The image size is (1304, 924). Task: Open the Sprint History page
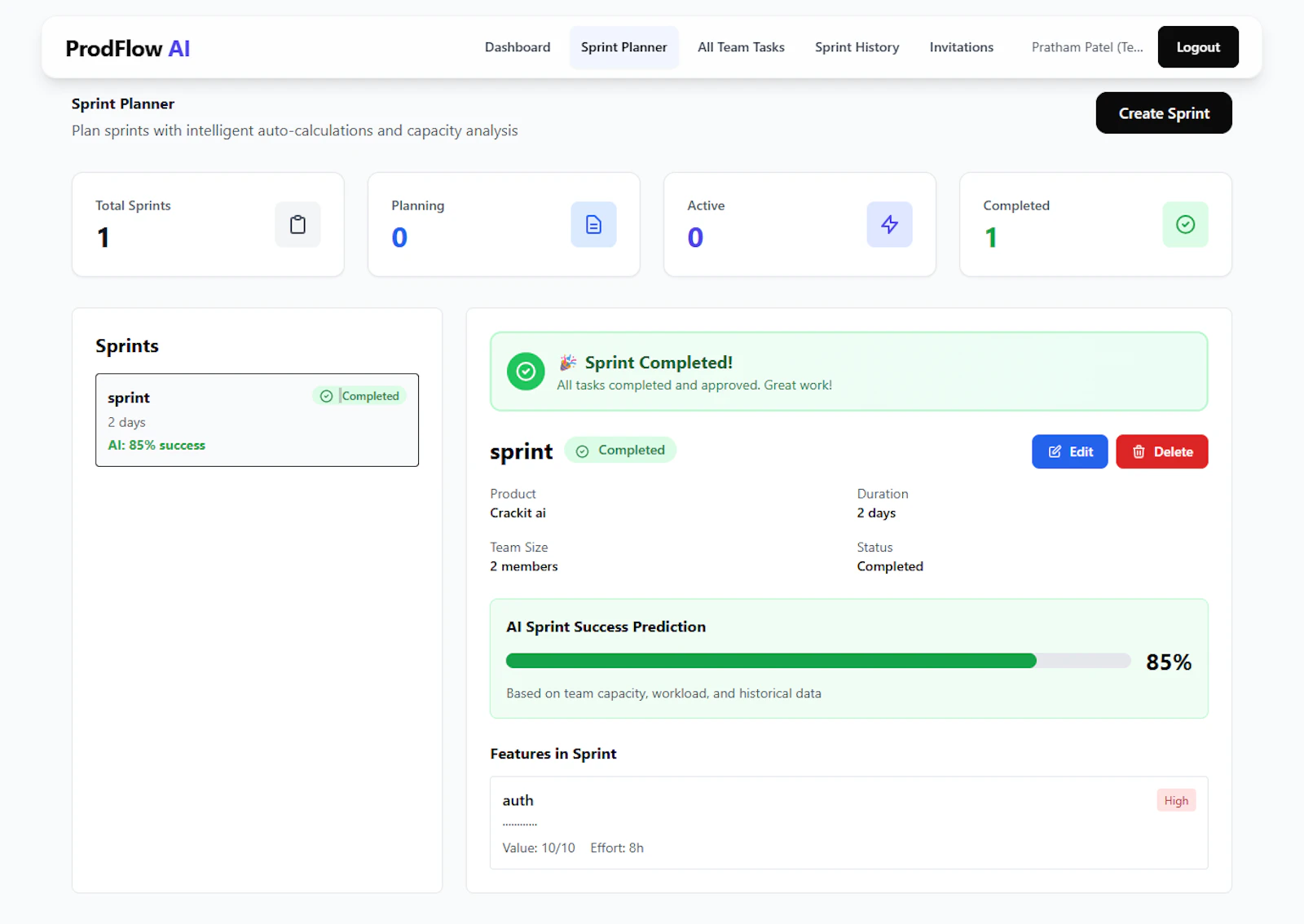pyautogui.click(x=857, y=46)
